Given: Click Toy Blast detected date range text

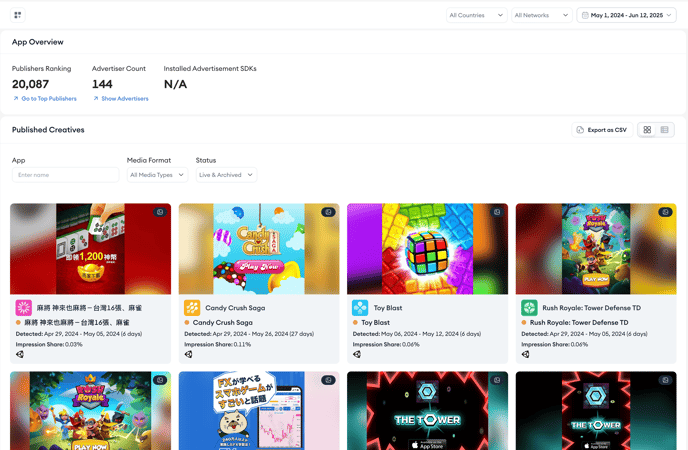Looking at the screenshot, I should coord(417,334).
